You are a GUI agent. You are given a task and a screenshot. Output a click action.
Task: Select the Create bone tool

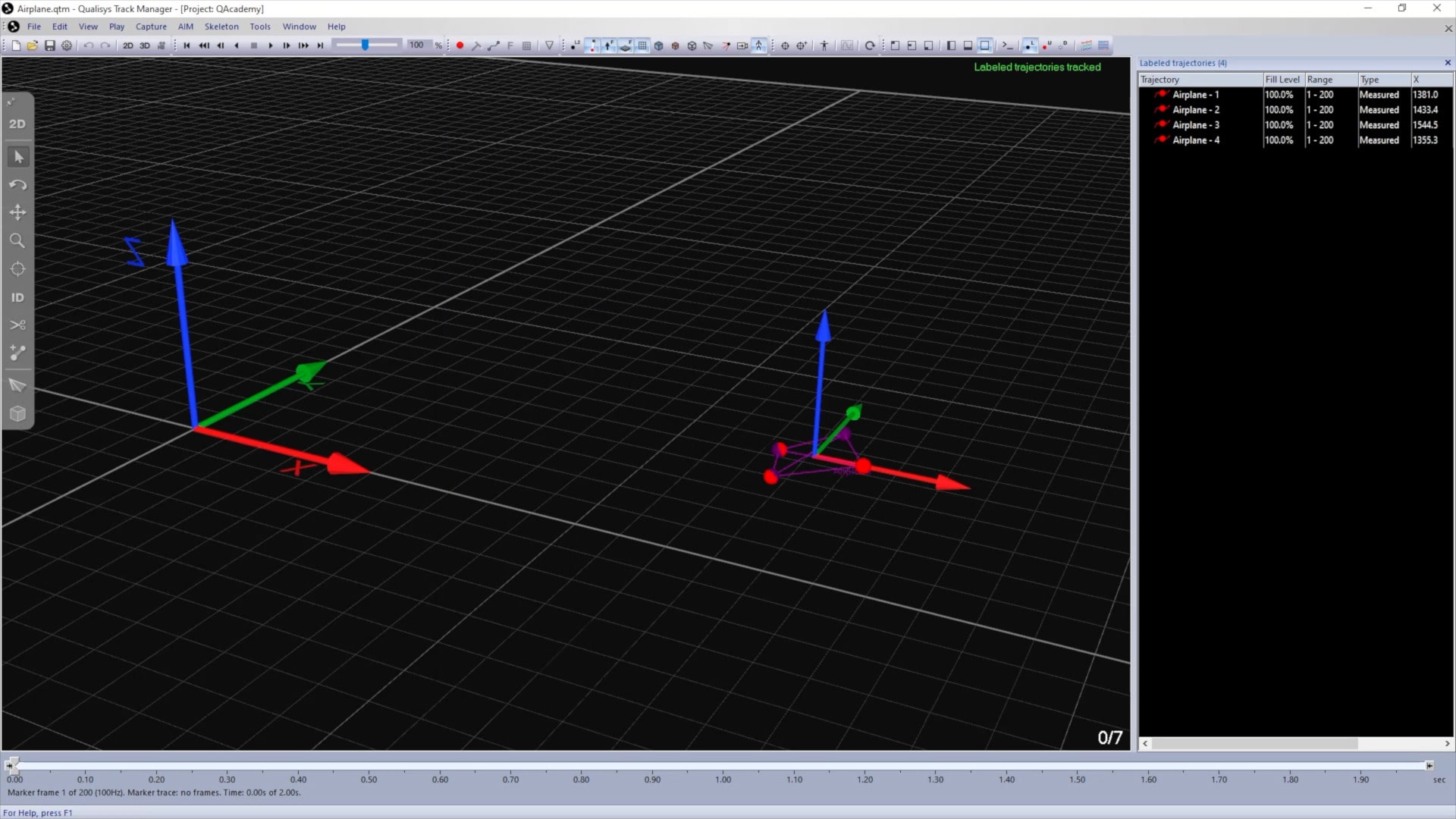point(17,353)
